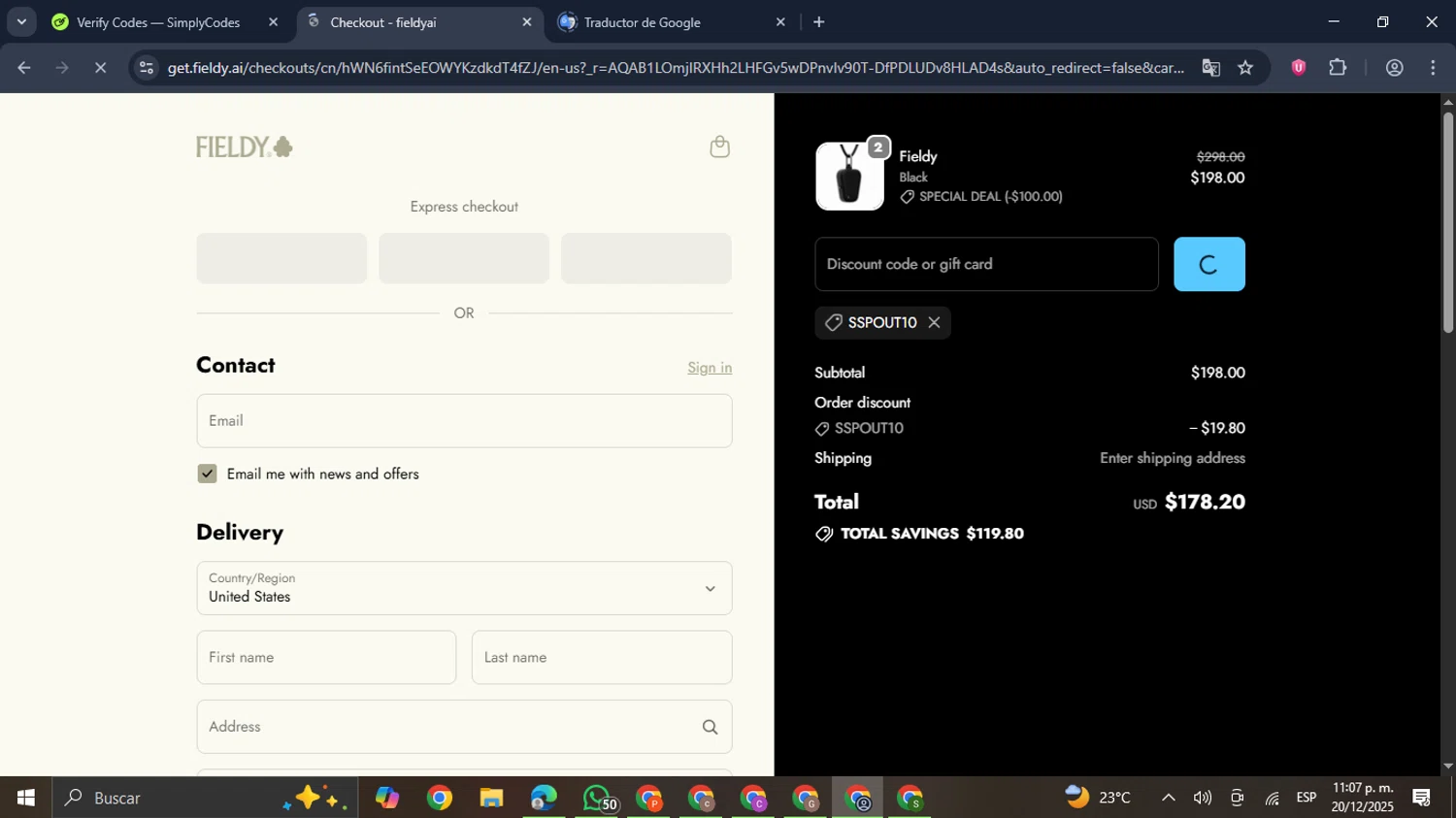Open File Explorer from the taskbar

coord(491,799)
